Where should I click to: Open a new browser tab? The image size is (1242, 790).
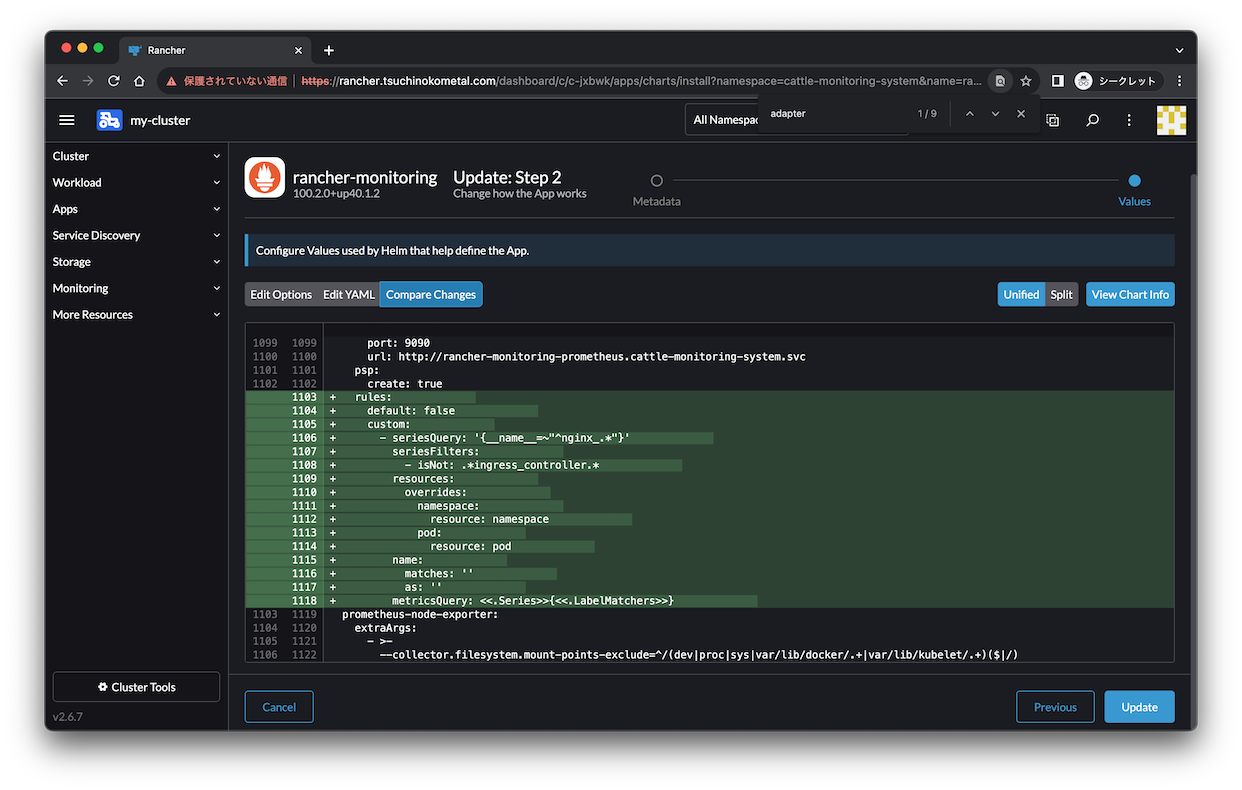tap(329, 50)
